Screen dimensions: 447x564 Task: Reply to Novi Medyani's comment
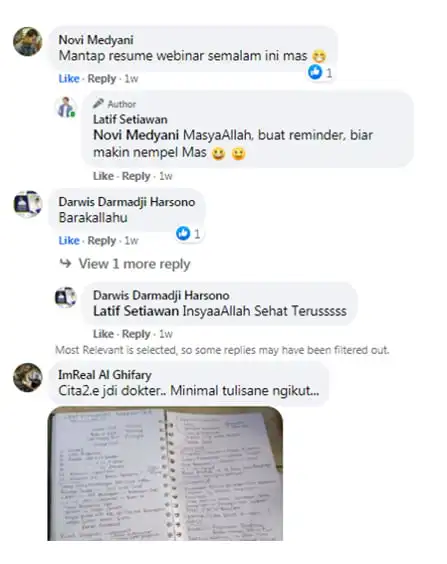(102, 78)
